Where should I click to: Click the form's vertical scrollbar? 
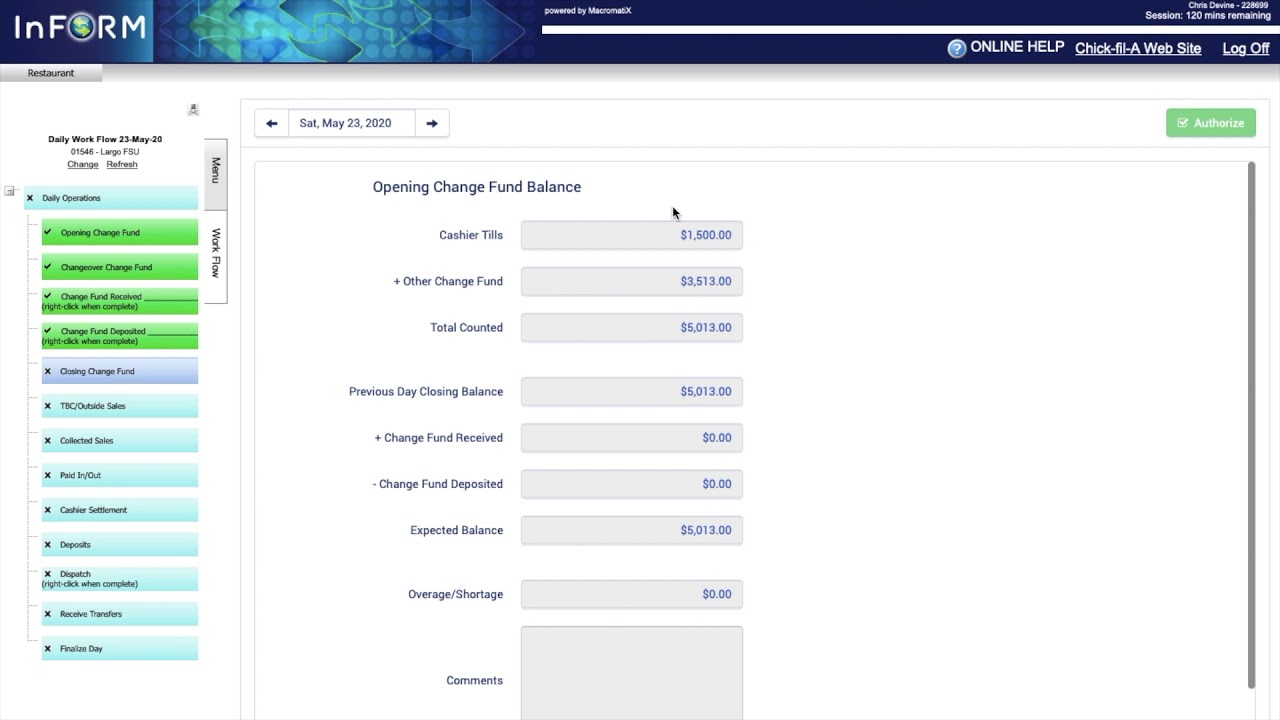pyautogui.click(x=1251, y=425)
